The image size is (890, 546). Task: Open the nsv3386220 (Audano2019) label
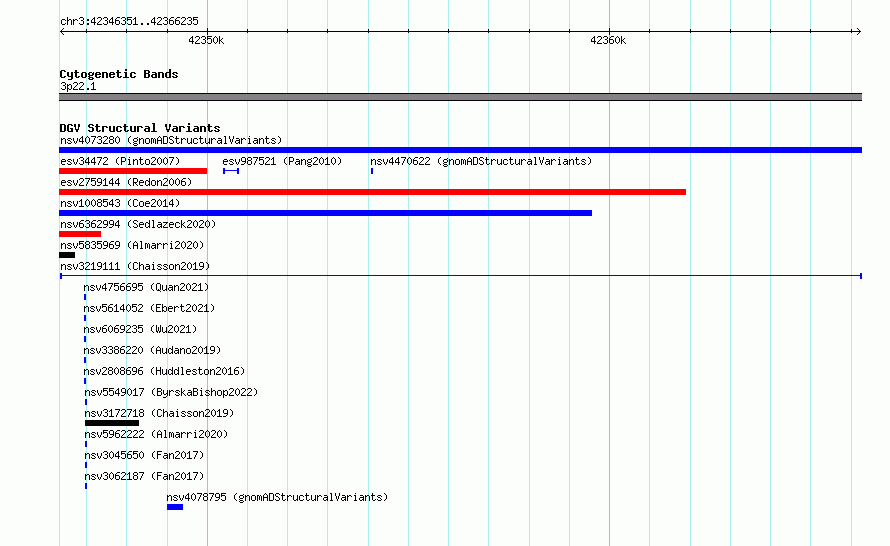click(x=152, y=350)
